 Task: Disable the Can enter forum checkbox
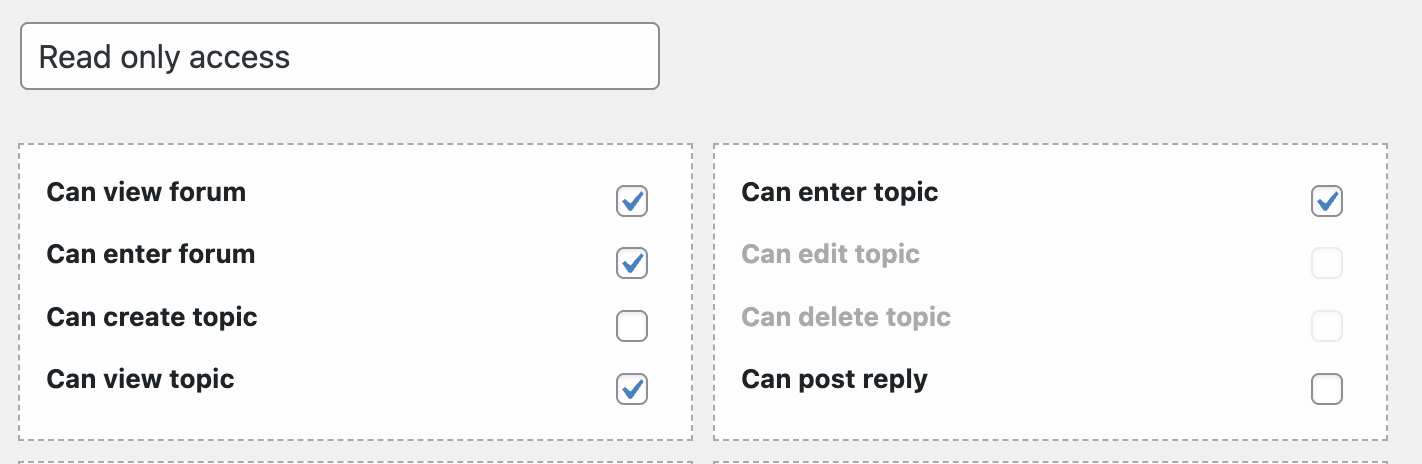(x=632, y=263)
